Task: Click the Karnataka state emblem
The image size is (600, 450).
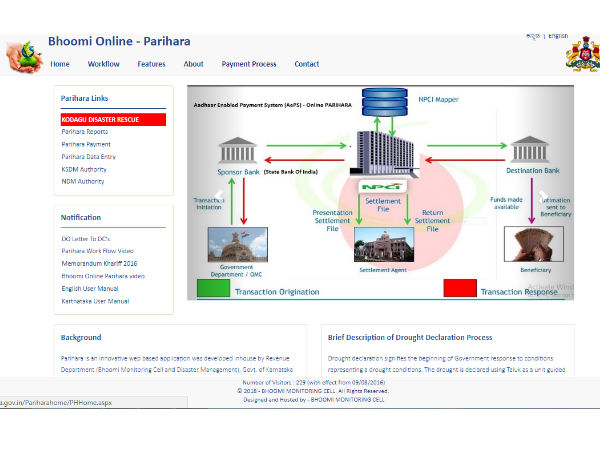Action: coord(584,54)
